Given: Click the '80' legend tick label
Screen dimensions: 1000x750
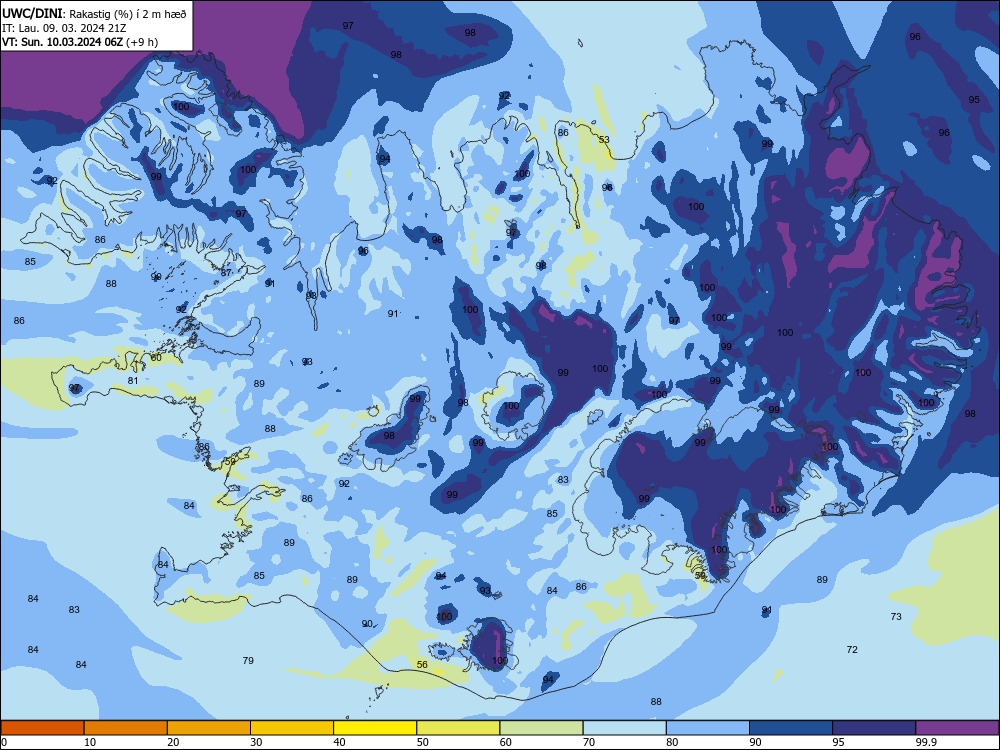Looking at the screenshot, I should pyautogui.click(x=672, y=742).
